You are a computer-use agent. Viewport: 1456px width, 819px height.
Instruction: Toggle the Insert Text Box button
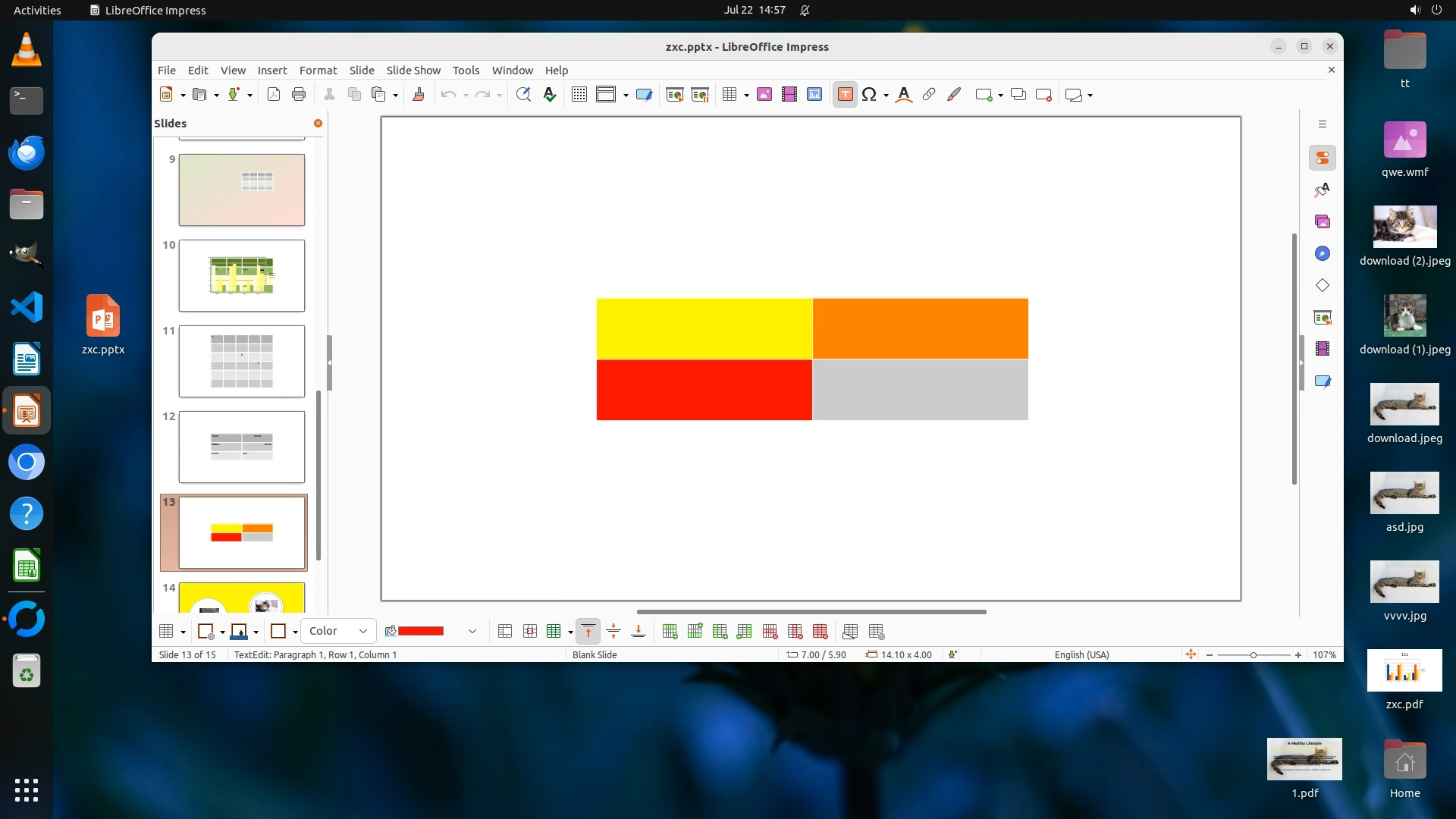click(x=845, y=95)
